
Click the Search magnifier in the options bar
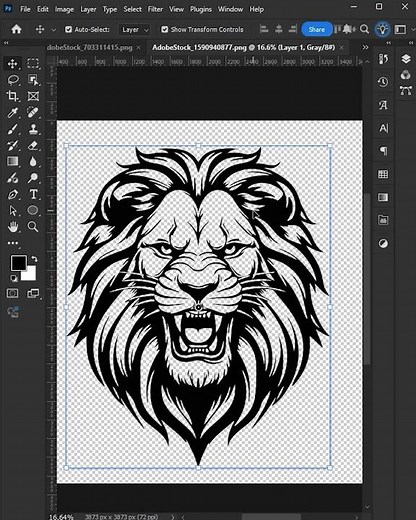[365, 29]
